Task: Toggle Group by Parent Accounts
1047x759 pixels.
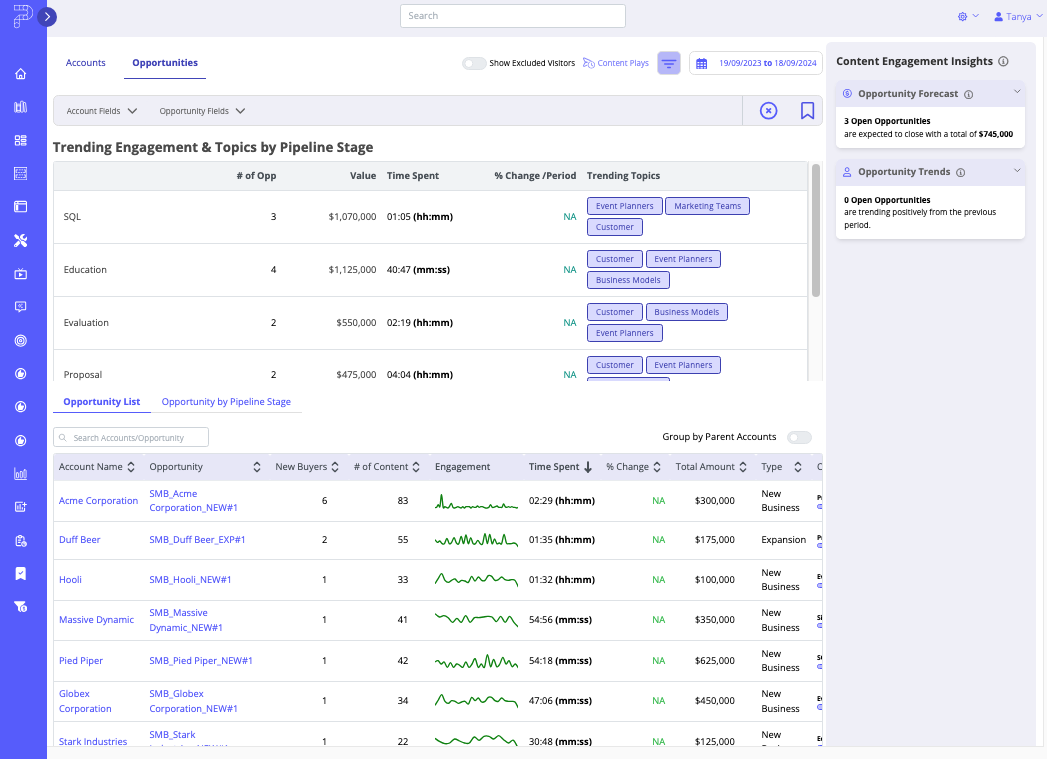Action: pos(799,437)
